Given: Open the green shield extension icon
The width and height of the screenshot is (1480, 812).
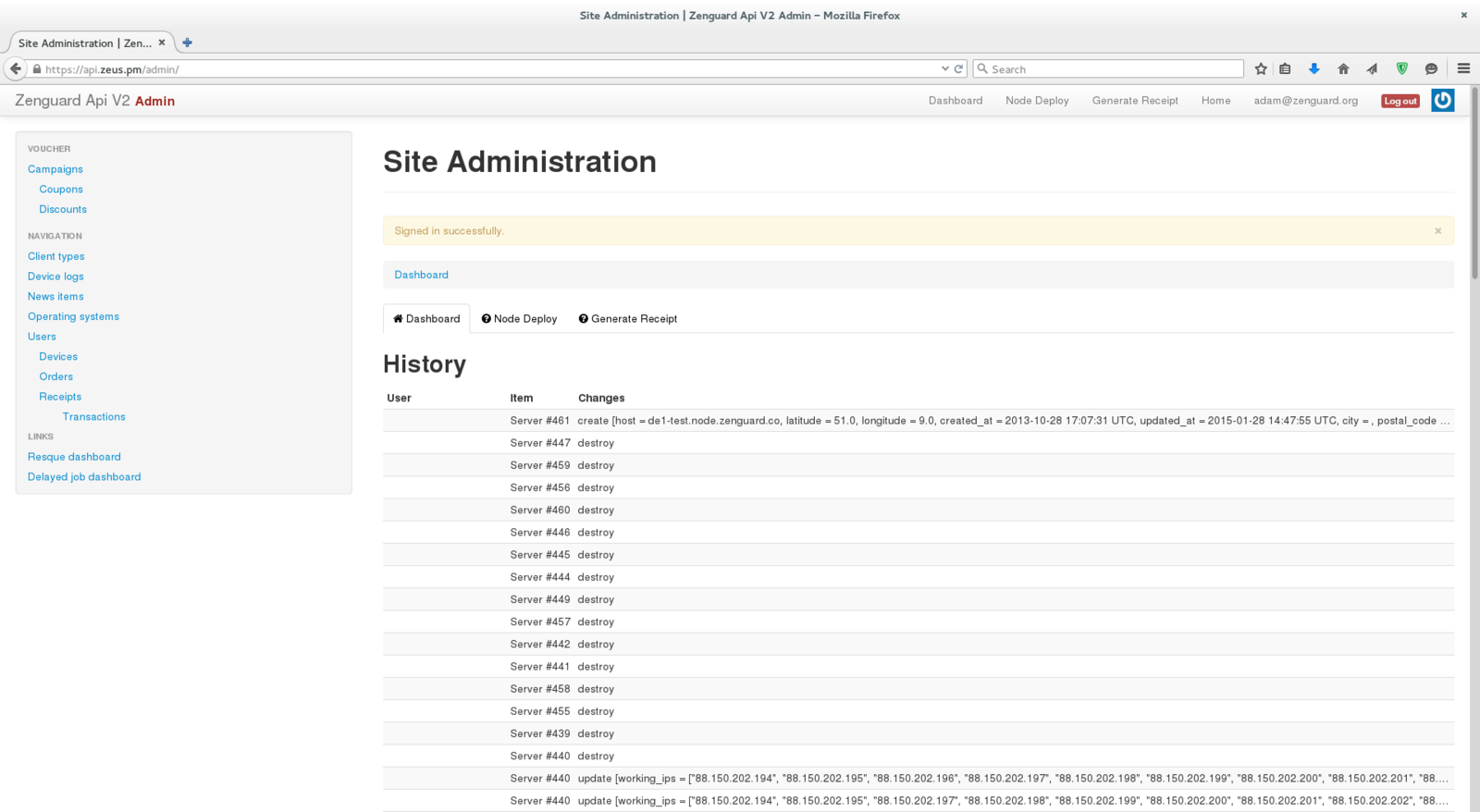Looking at the screenshot, I should [x=1402, y=68].
